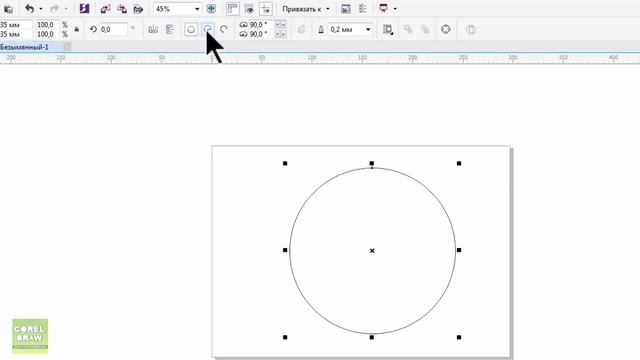640x360 pixels.
Task: Open the Options list icon
Action: (362, 9)
